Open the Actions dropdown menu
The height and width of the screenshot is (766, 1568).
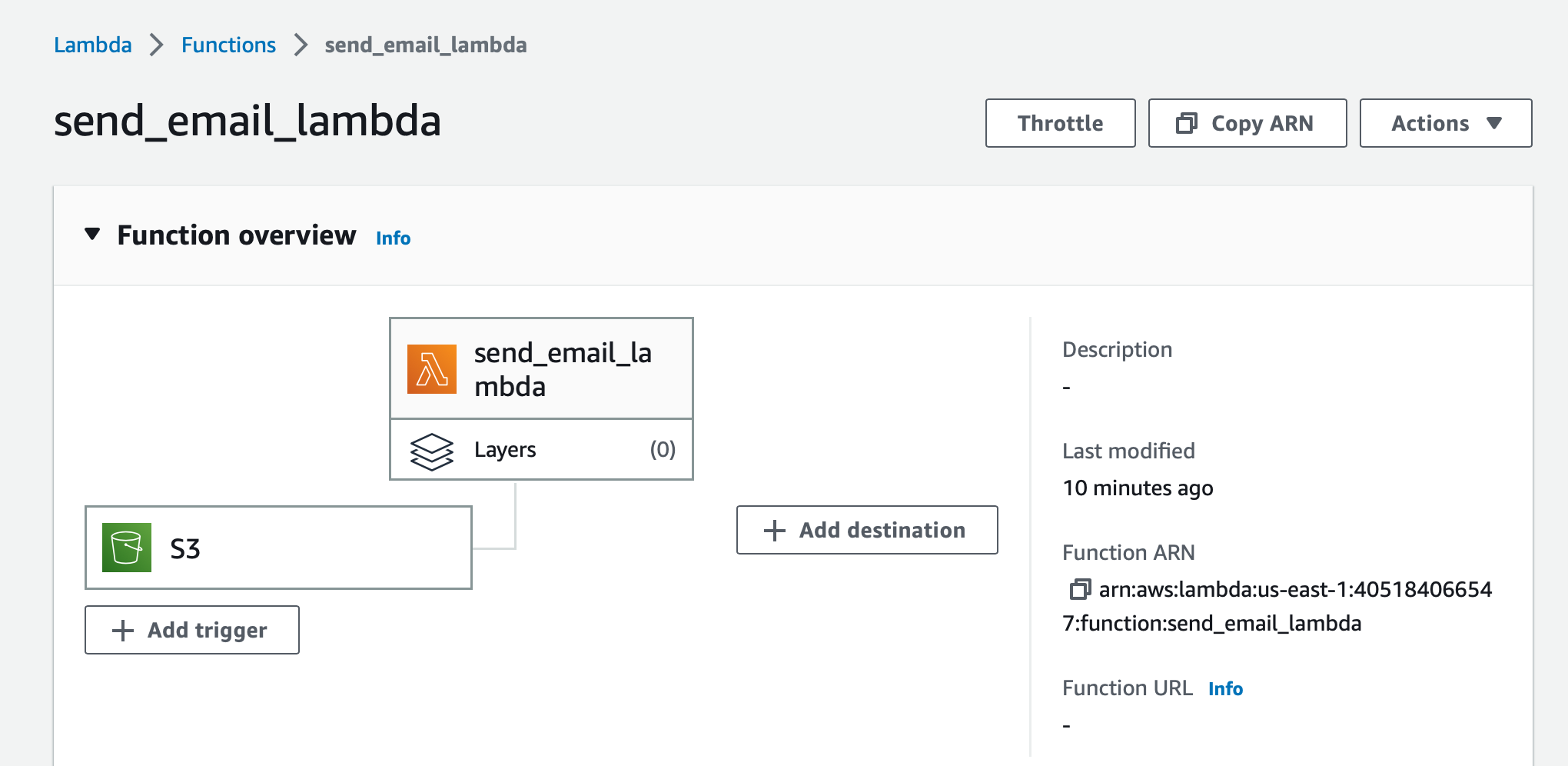[x=1446, y=123]
